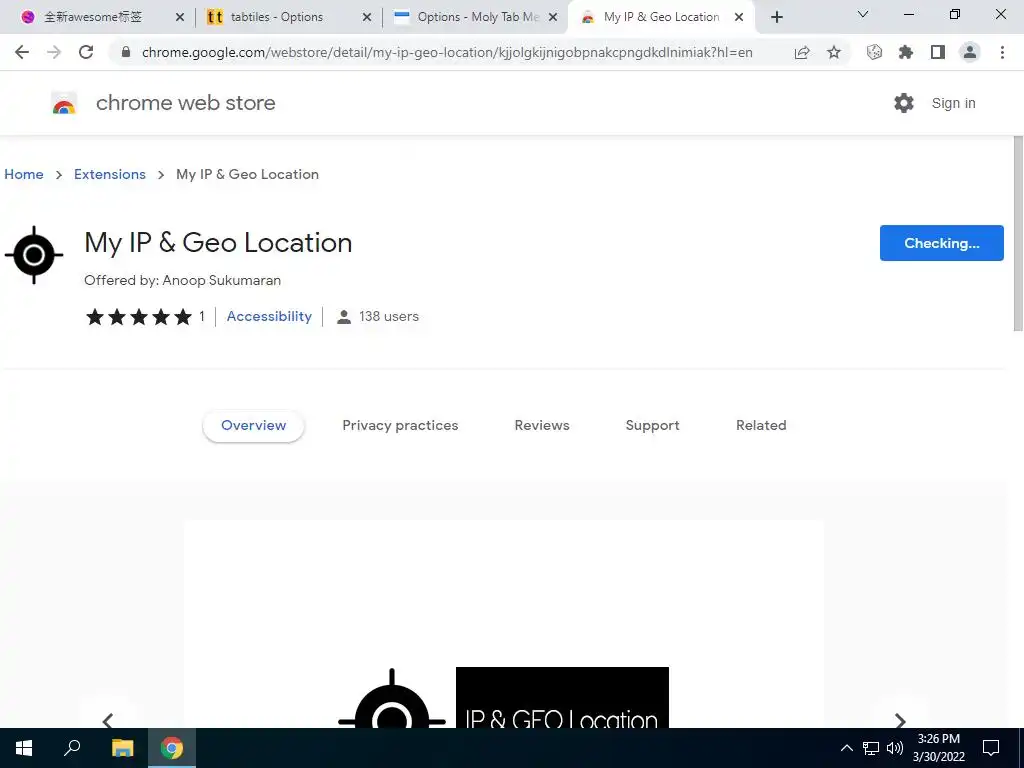
Task: Open the Reviews tab
Action: tap(542, 426)
